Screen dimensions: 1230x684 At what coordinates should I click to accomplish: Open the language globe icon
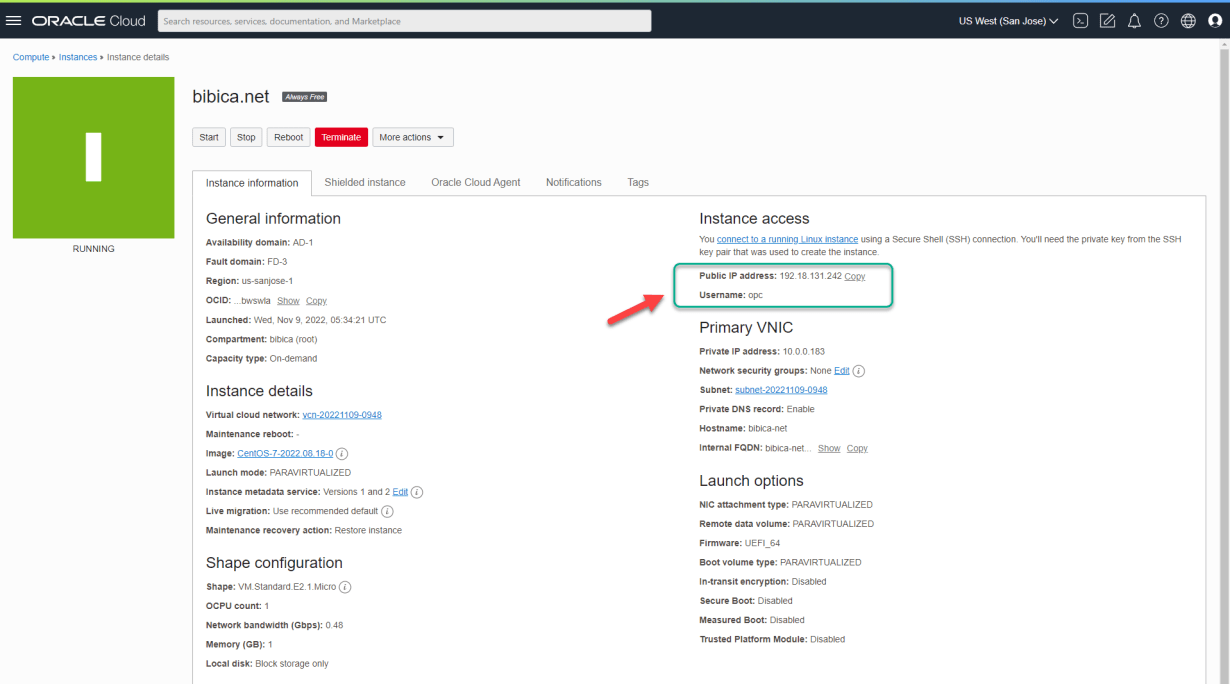click(1188, 21)
